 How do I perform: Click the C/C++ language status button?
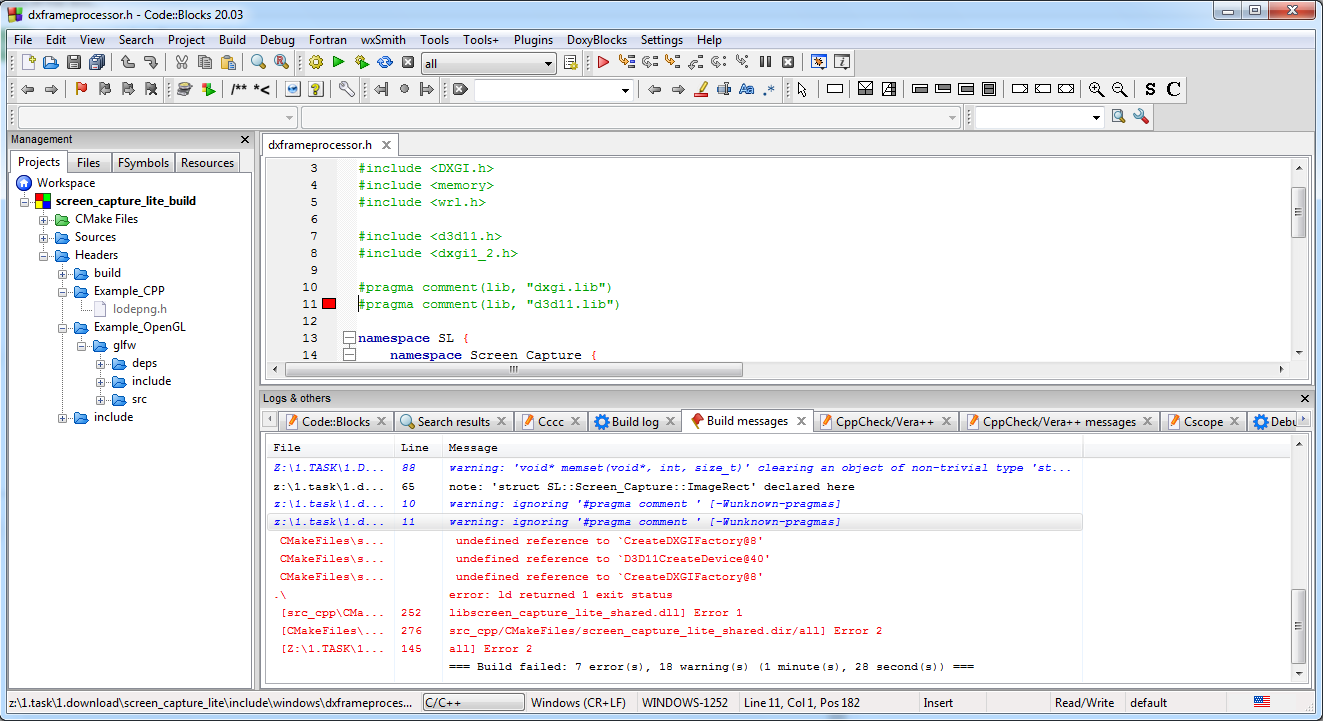pos(474,702)
